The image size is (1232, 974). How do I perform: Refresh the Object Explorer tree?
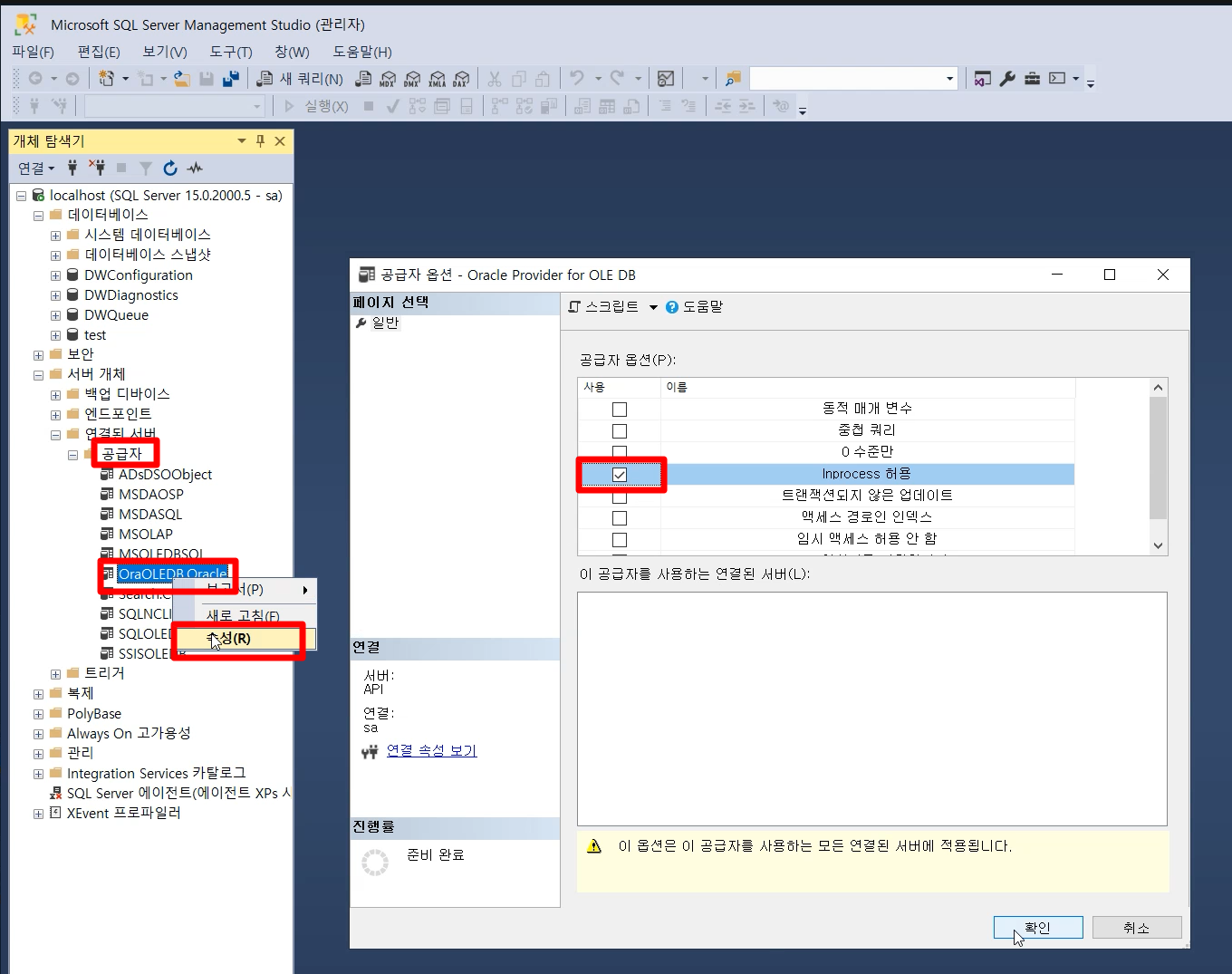point(169,168)
